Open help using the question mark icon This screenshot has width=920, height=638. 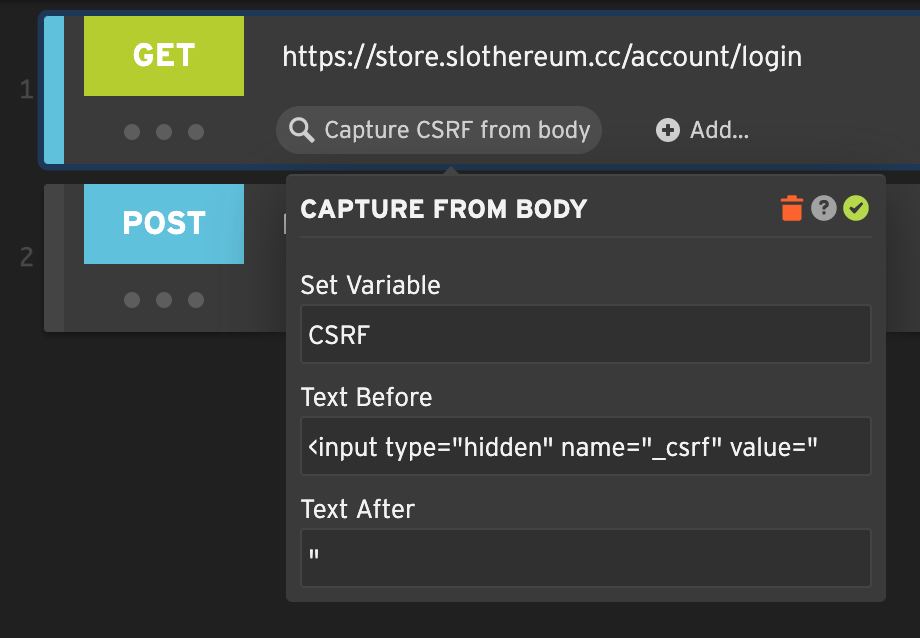tap(823, 209)
